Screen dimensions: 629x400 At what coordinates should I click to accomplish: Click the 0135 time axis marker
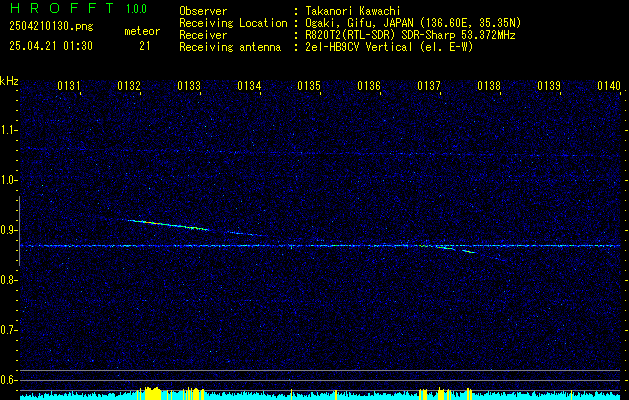(x=309, y=85)
